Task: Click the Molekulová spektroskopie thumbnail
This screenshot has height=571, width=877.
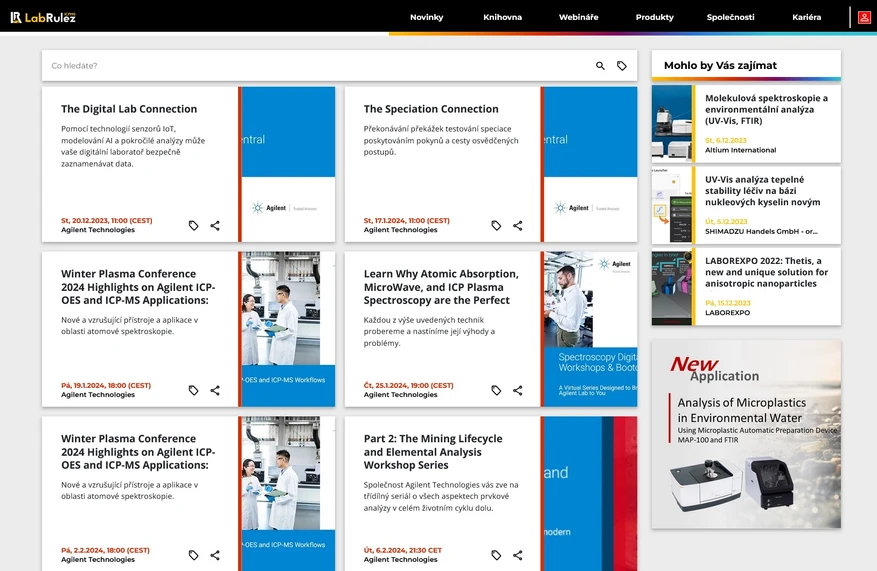Action: (672, 124)
